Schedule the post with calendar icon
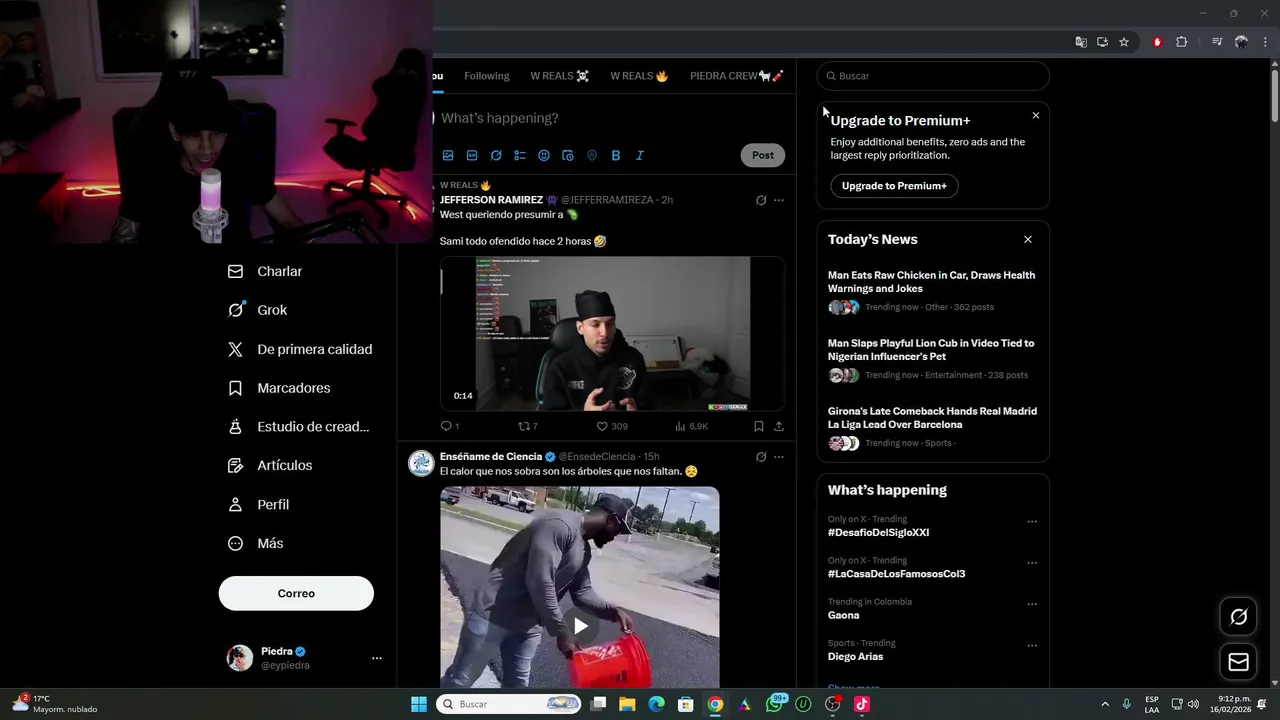1280x720 pixels. point(568,155)
